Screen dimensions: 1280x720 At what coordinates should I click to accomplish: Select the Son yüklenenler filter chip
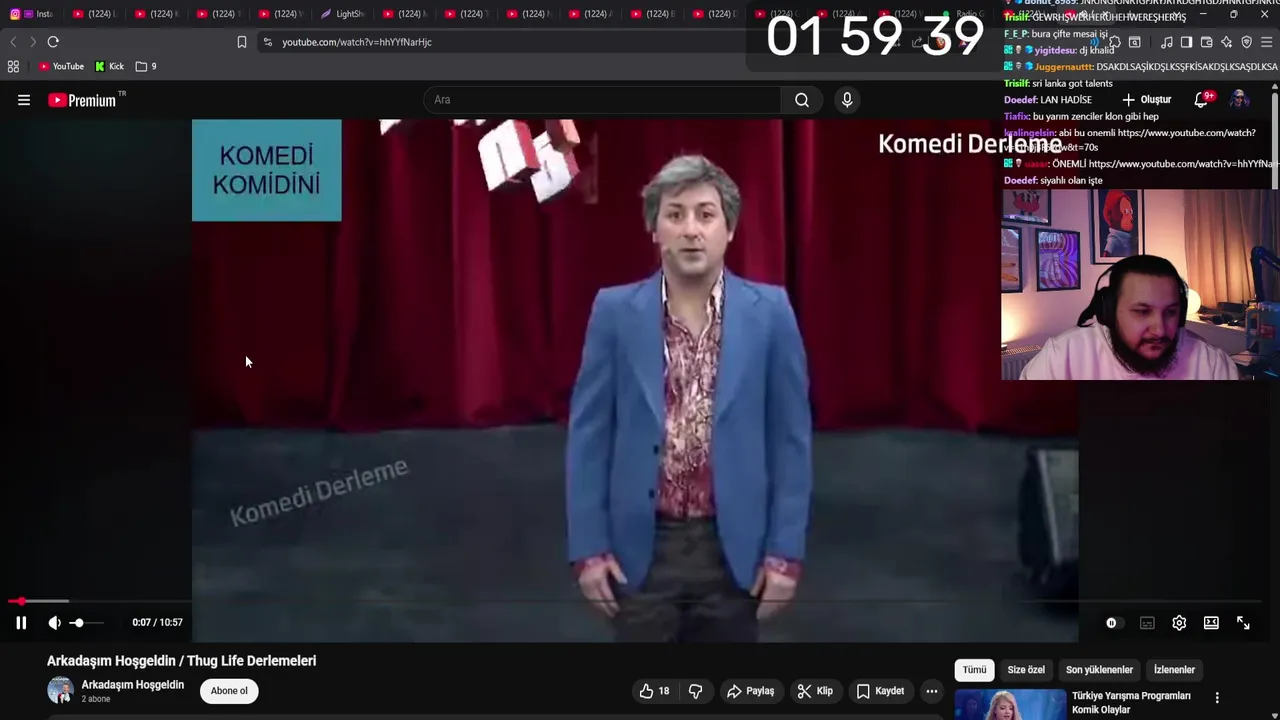pos(1099,670)
